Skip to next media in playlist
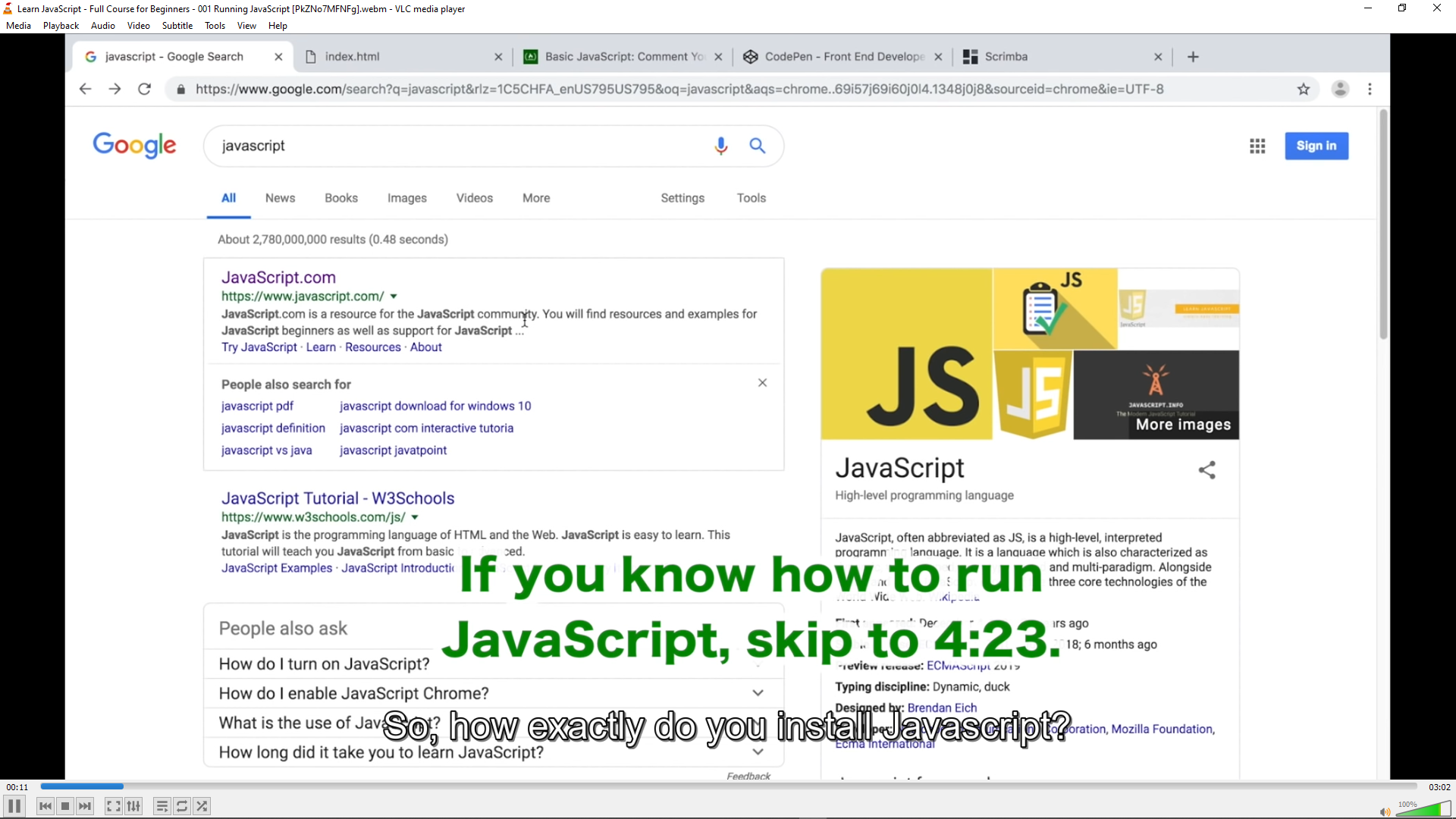Image resolution: width=1456 pixels, height=819 pixels. [85, 806]
